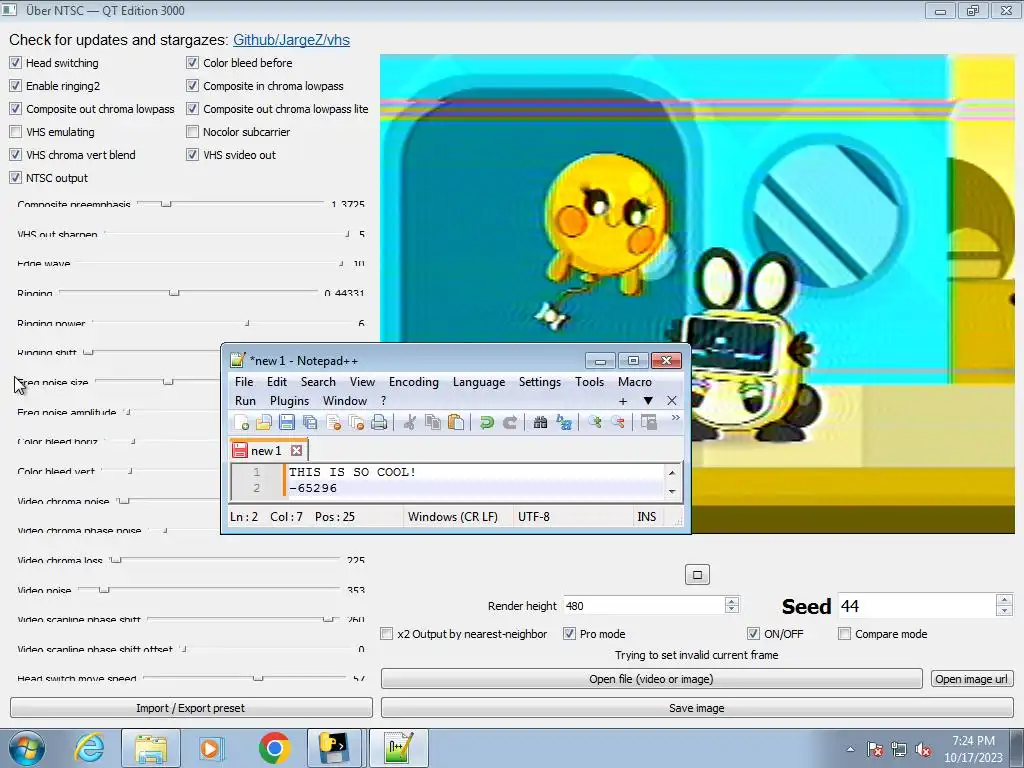Toggle VHS svideo out checkbox
This screenshot has height=768, width=1024.
[x=193, y=155]
